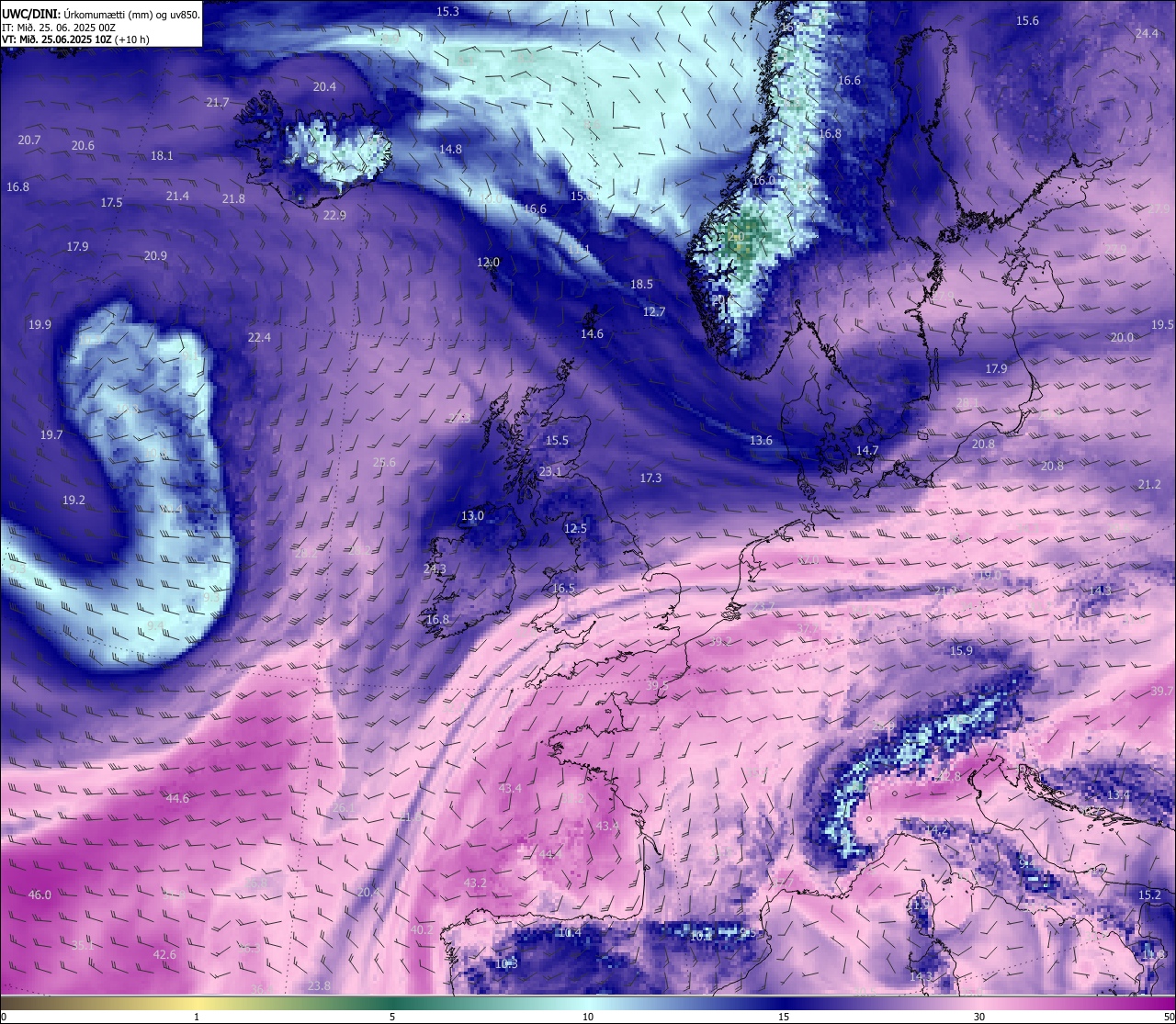The height and width of the screenshot is (1024, 1176).
Task: Click the 12.7 value on the map
Action: (654, 311)
